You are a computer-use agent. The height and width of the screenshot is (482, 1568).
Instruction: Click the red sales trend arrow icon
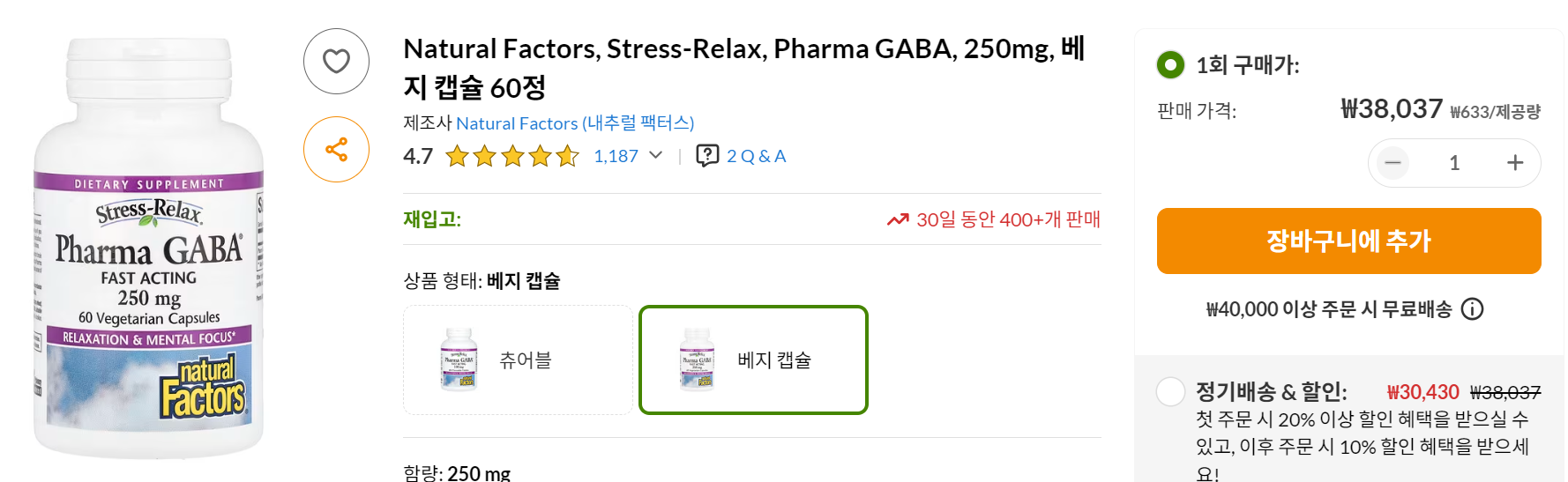point(898,219)
